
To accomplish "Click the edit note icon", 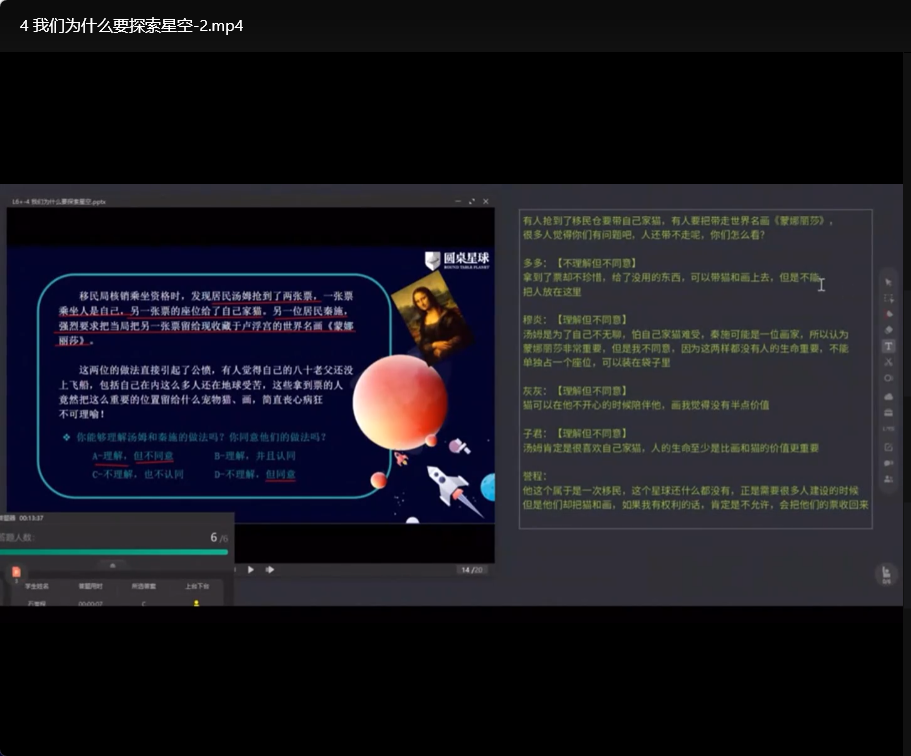I will click(x=888, y=446).
